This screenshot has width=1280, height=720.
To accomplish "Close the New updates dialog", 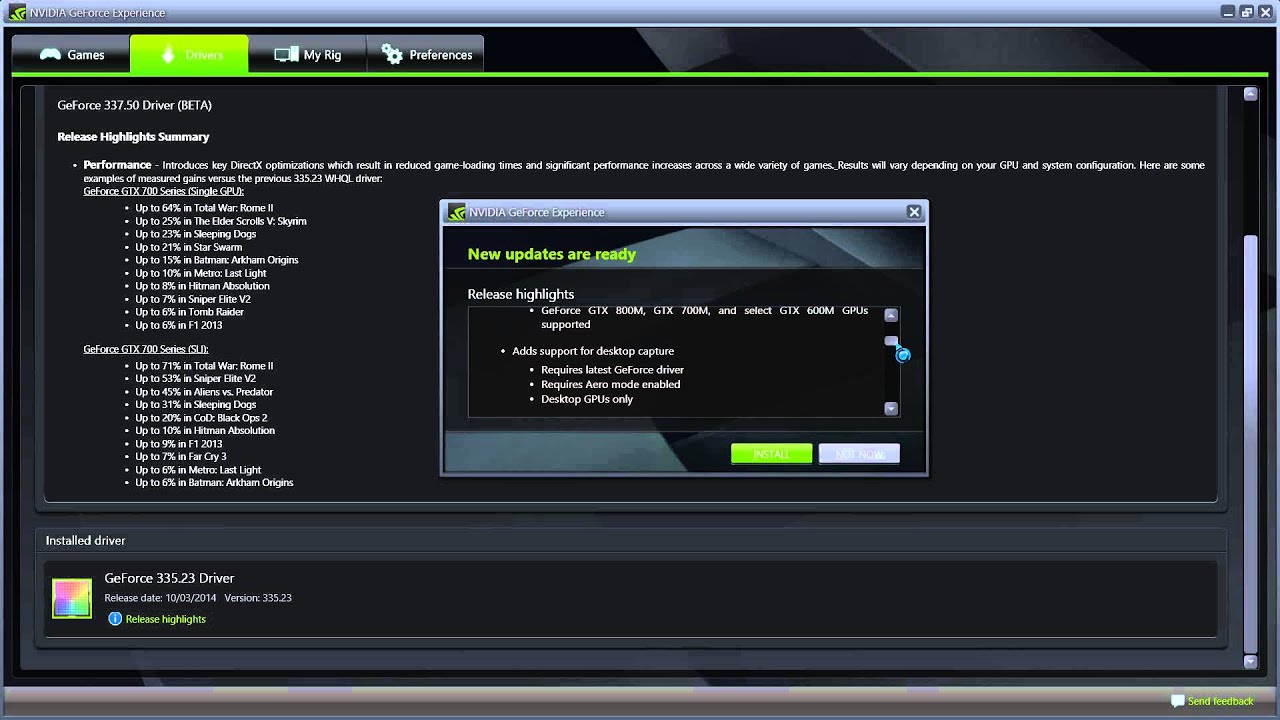I will [x=914, y=212].
